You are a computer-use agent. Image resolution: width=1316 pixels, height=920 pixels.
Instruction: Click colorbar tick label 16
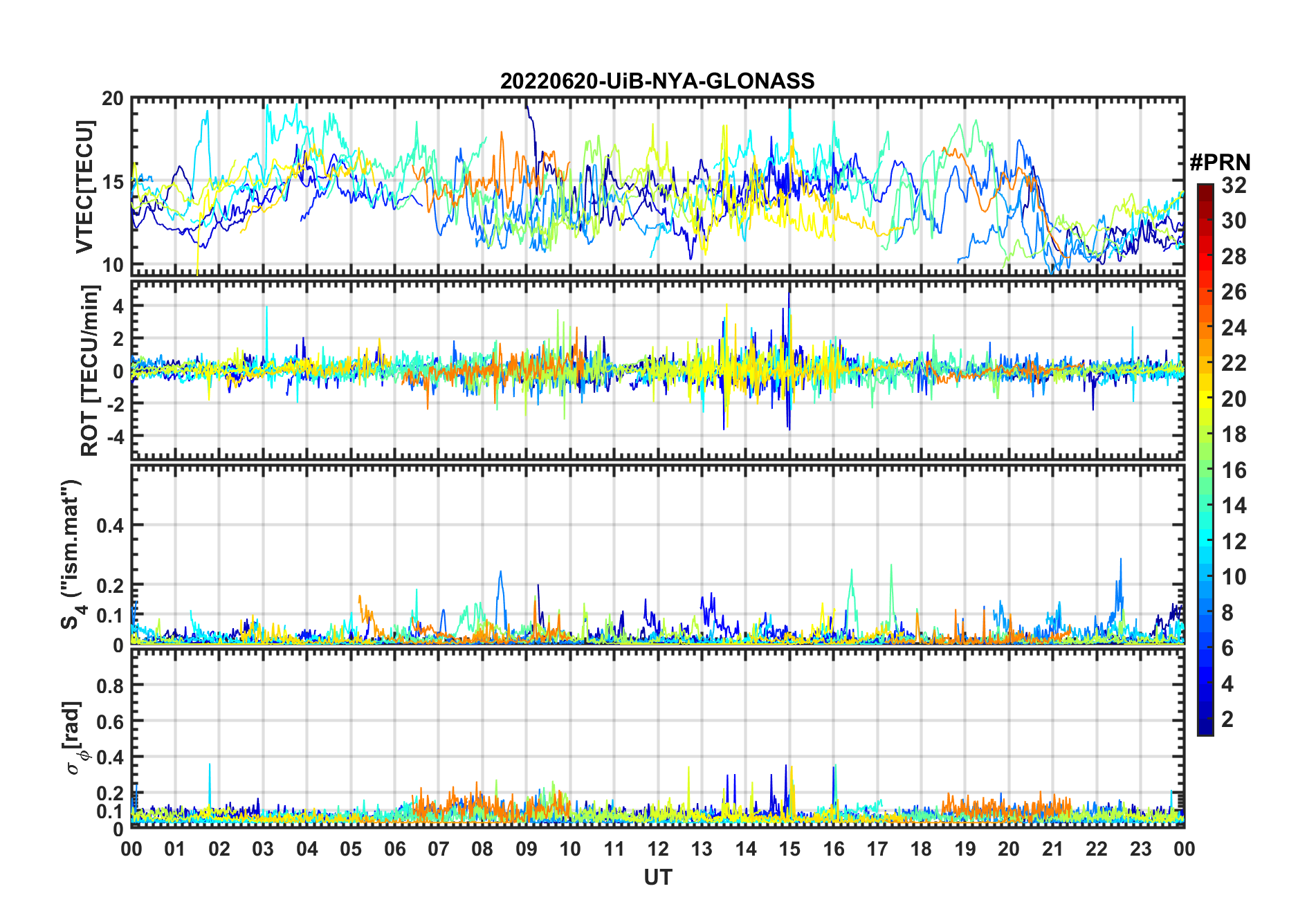click(x=1234, y=470)
